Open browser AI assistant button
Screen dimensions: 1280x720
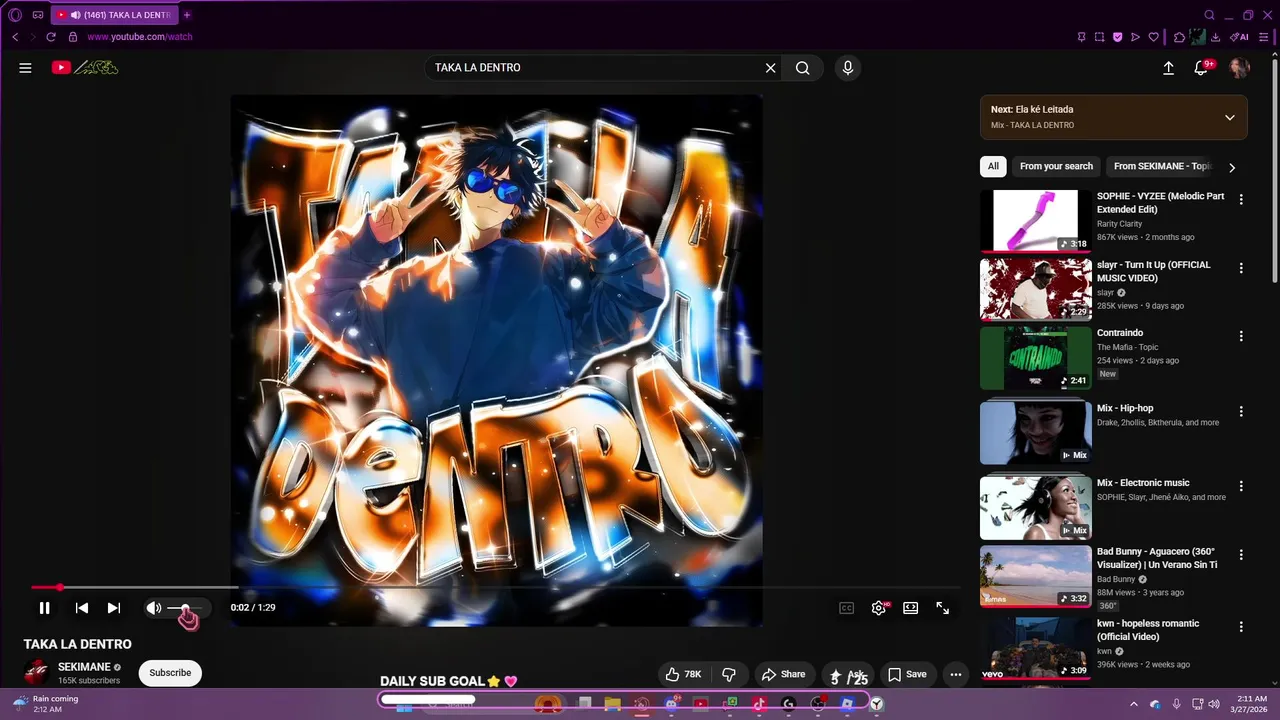(x=1240, y=37)
